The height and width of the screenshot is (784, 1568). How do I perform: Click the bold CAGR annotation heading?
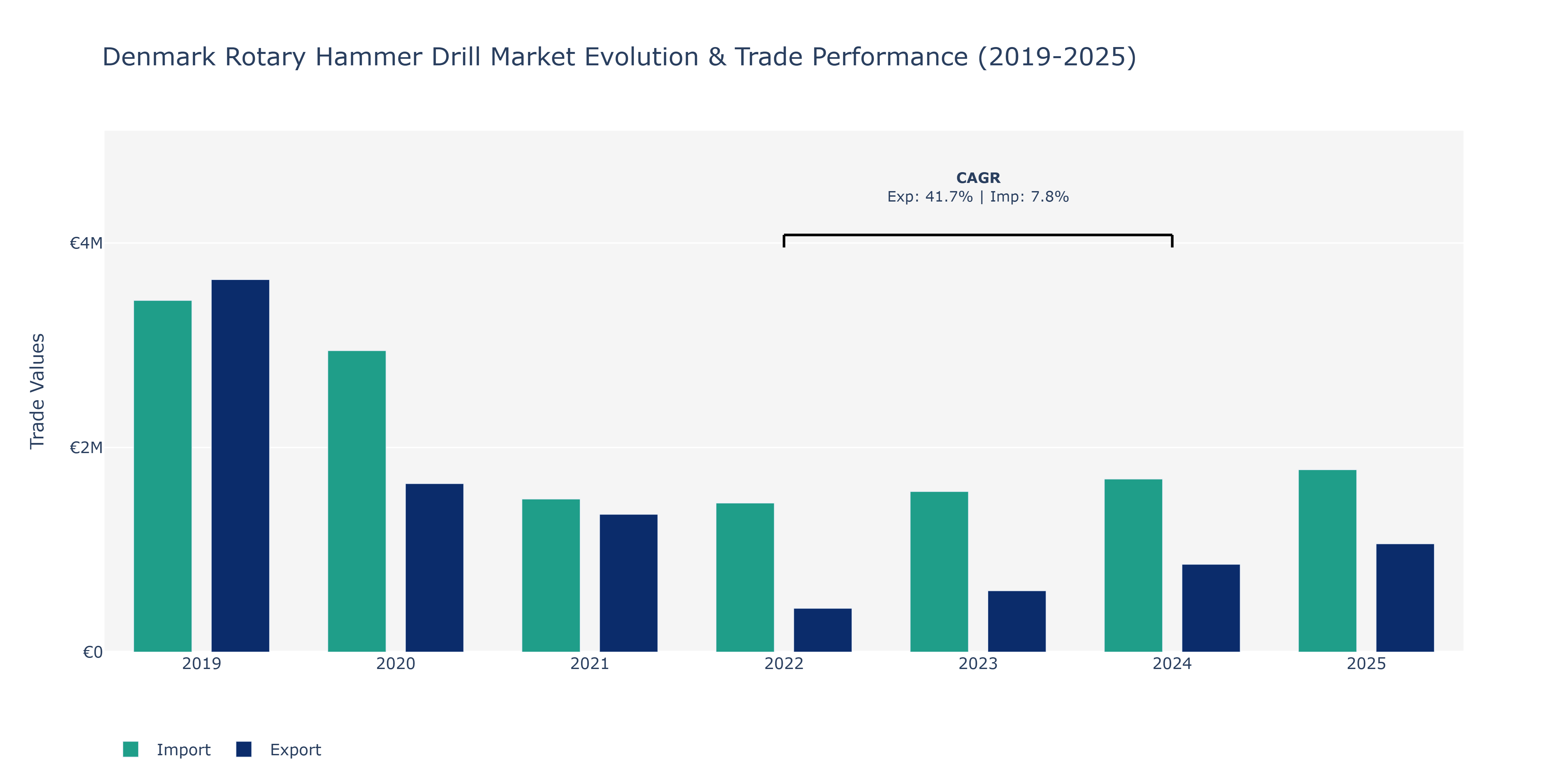coord(978,178)
